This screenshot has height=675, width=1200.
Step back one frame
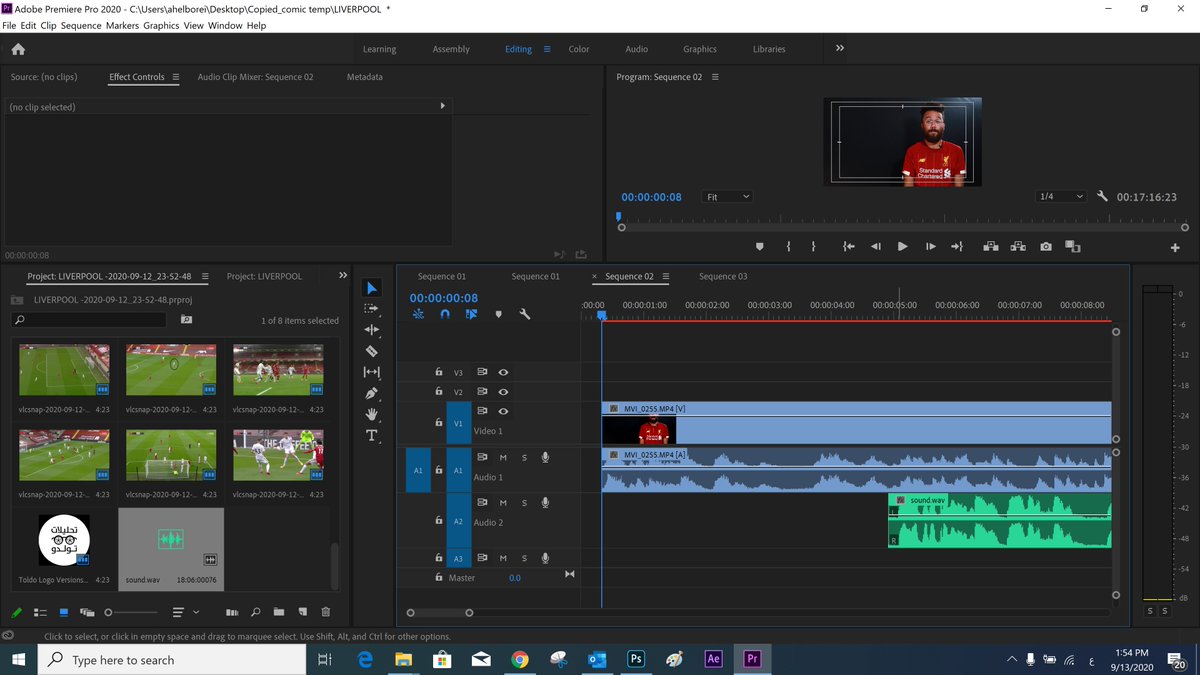tap(876, 247)
